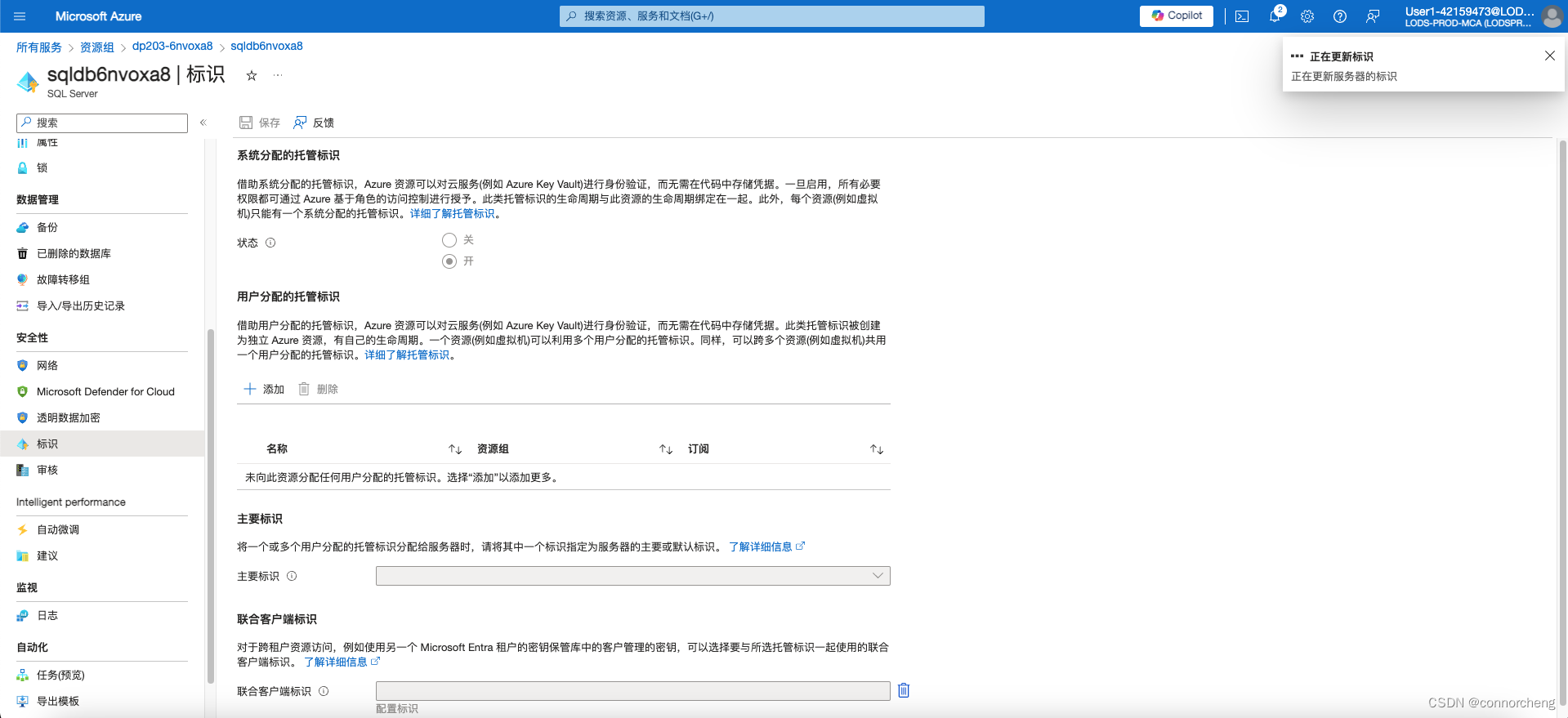Click Microsoft Azure home title
Viewport: 1568px width, 718px height.
(98, 16)
